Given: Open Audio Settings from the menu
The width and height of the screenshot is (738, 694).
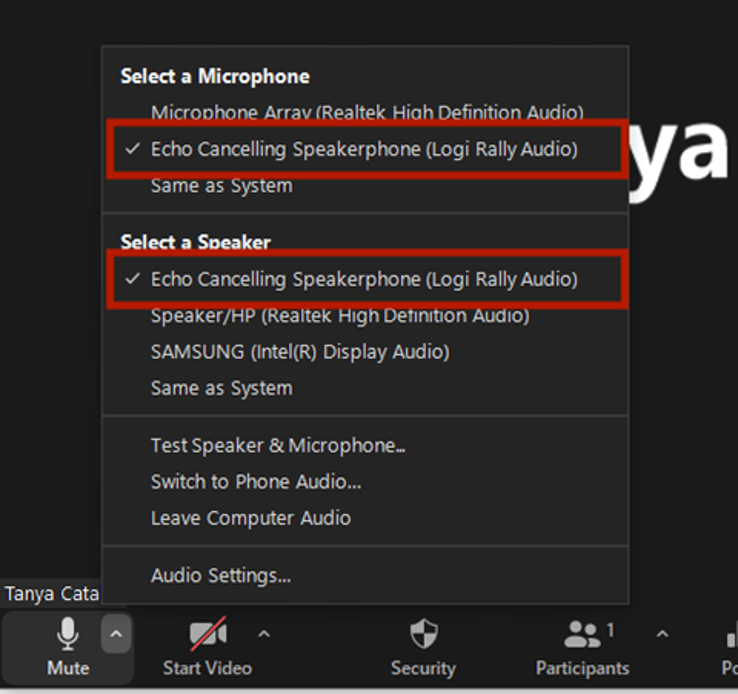Looking at the screenshot, I should 220,576.
